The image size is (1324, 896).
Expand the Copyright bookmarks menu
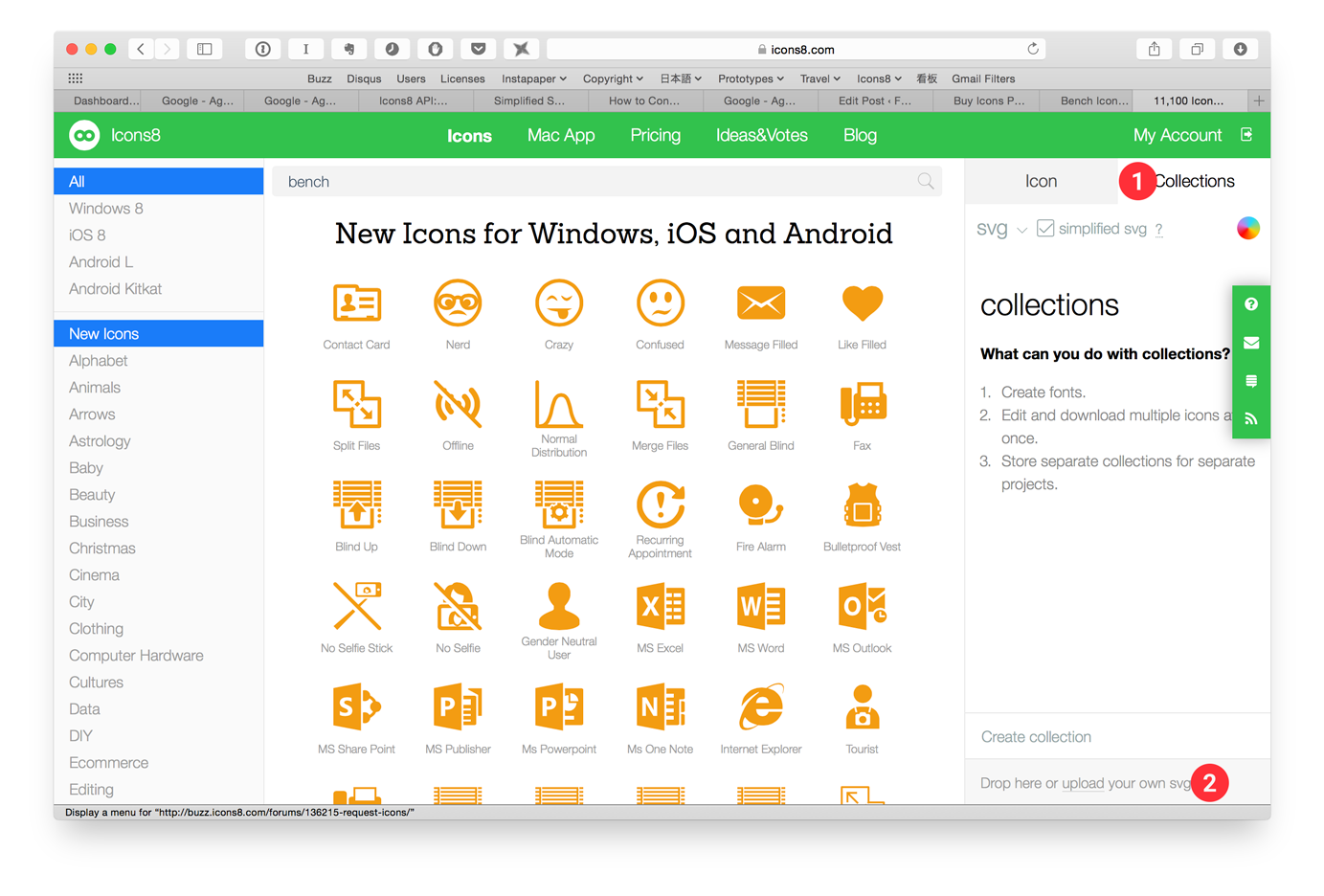pos(613,78)
